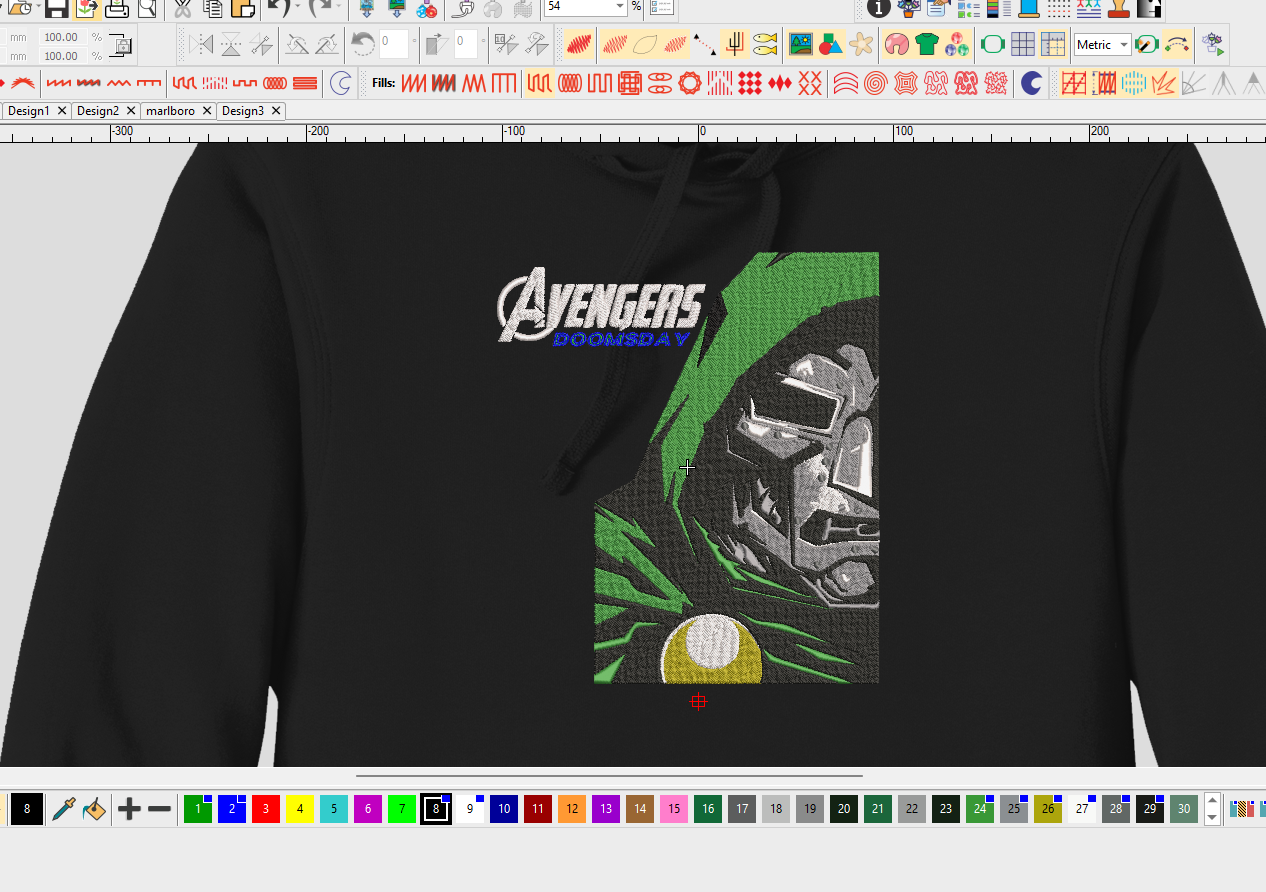Click the rotation angle input field
Viewport: 1266px width, 892px height.
click(x=394, y=44)
